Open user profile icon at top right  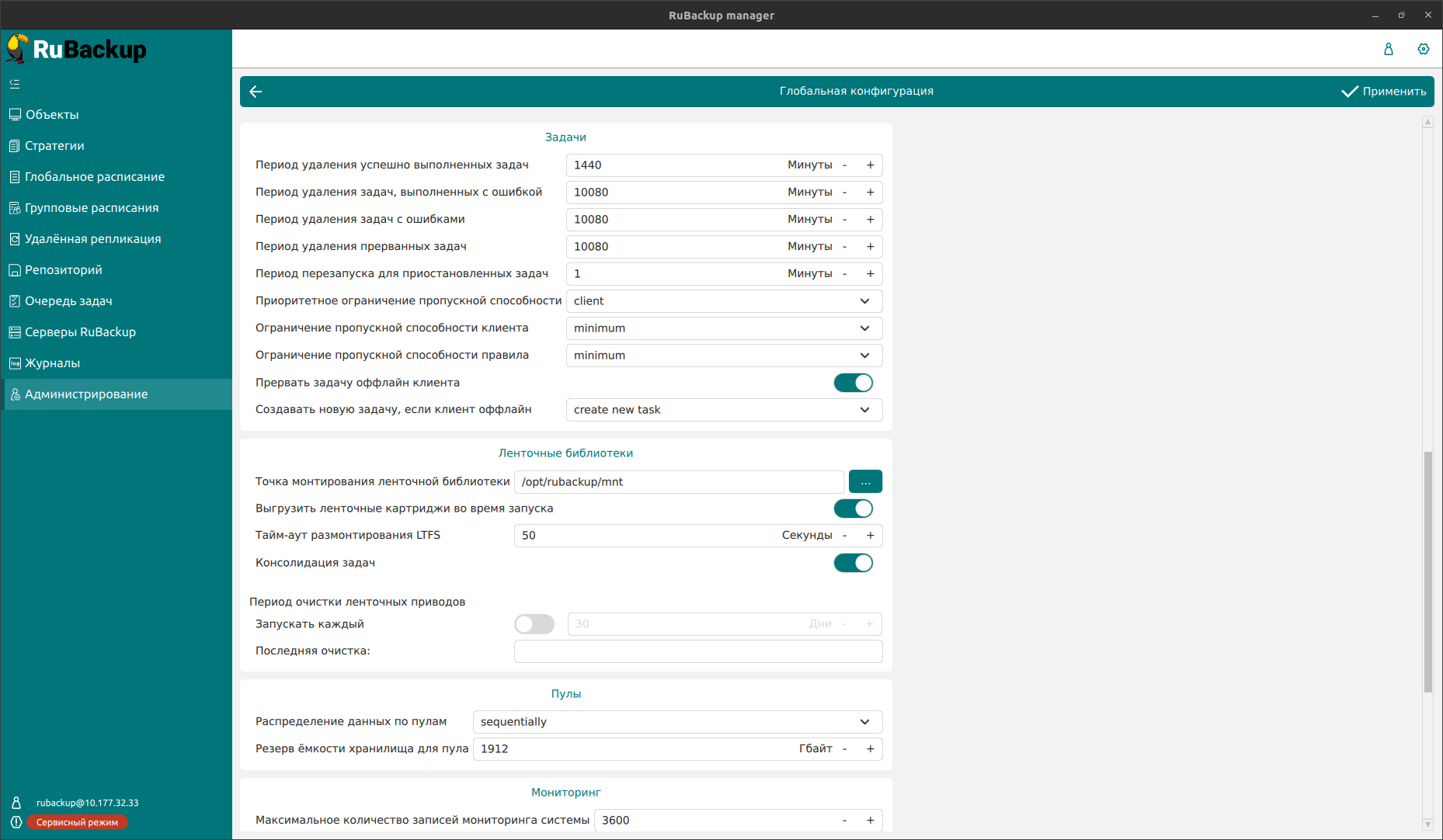(x=1388, y=49)
